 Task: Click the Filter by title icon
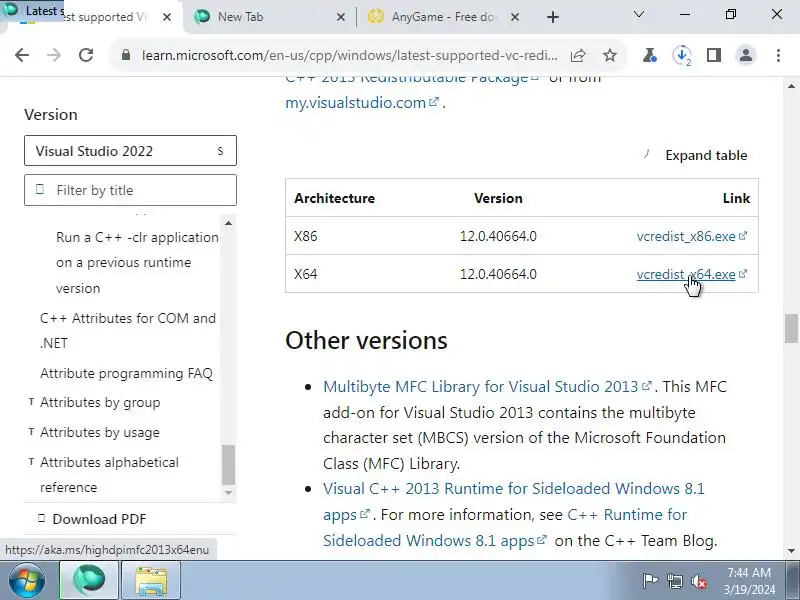pyautogui.click(x=40, y=189)
